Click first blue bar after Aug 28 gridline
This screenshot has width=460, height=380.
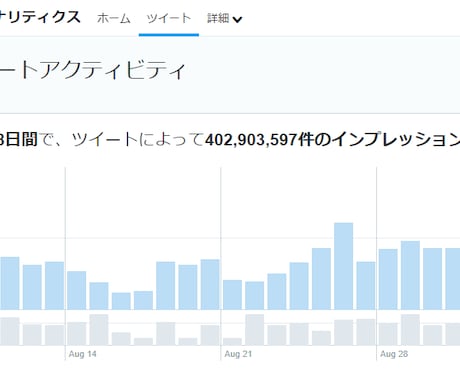pyautogui.click(x=388, y=279)
